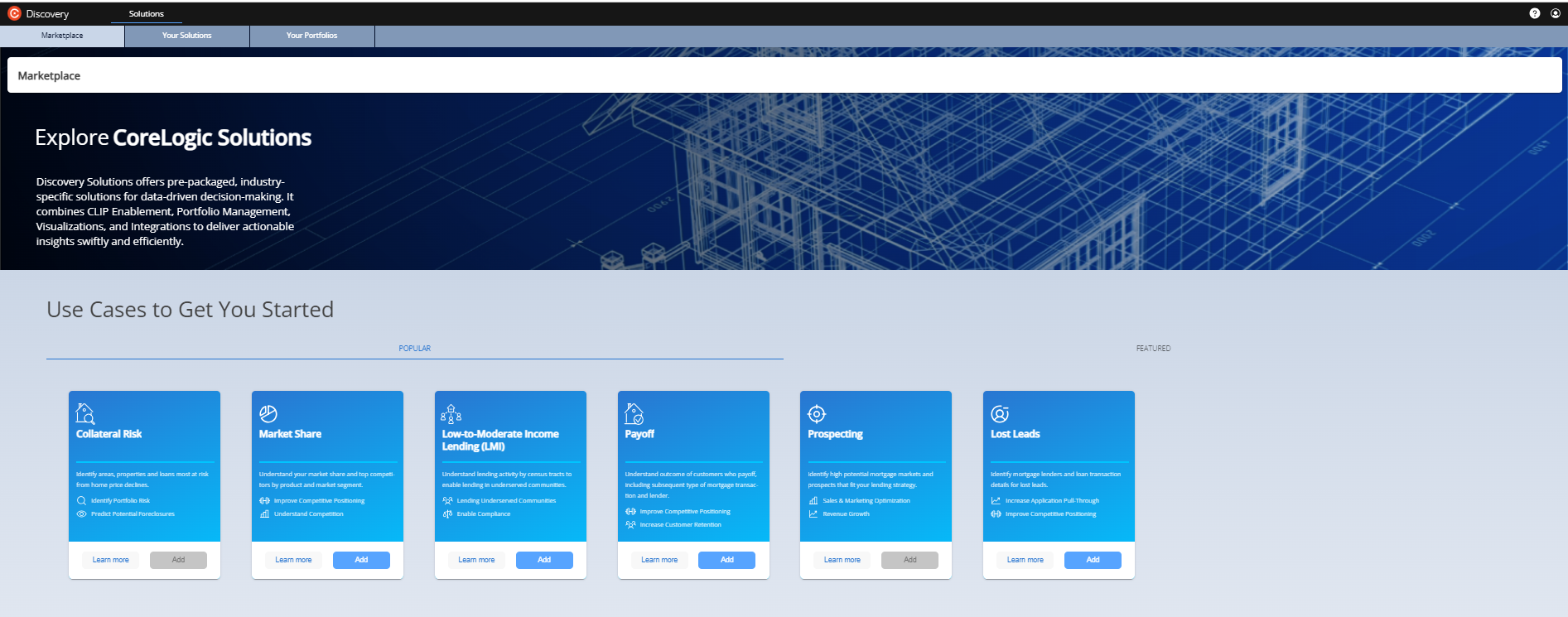Click the Marketplace page header bar

coord(784,75)
